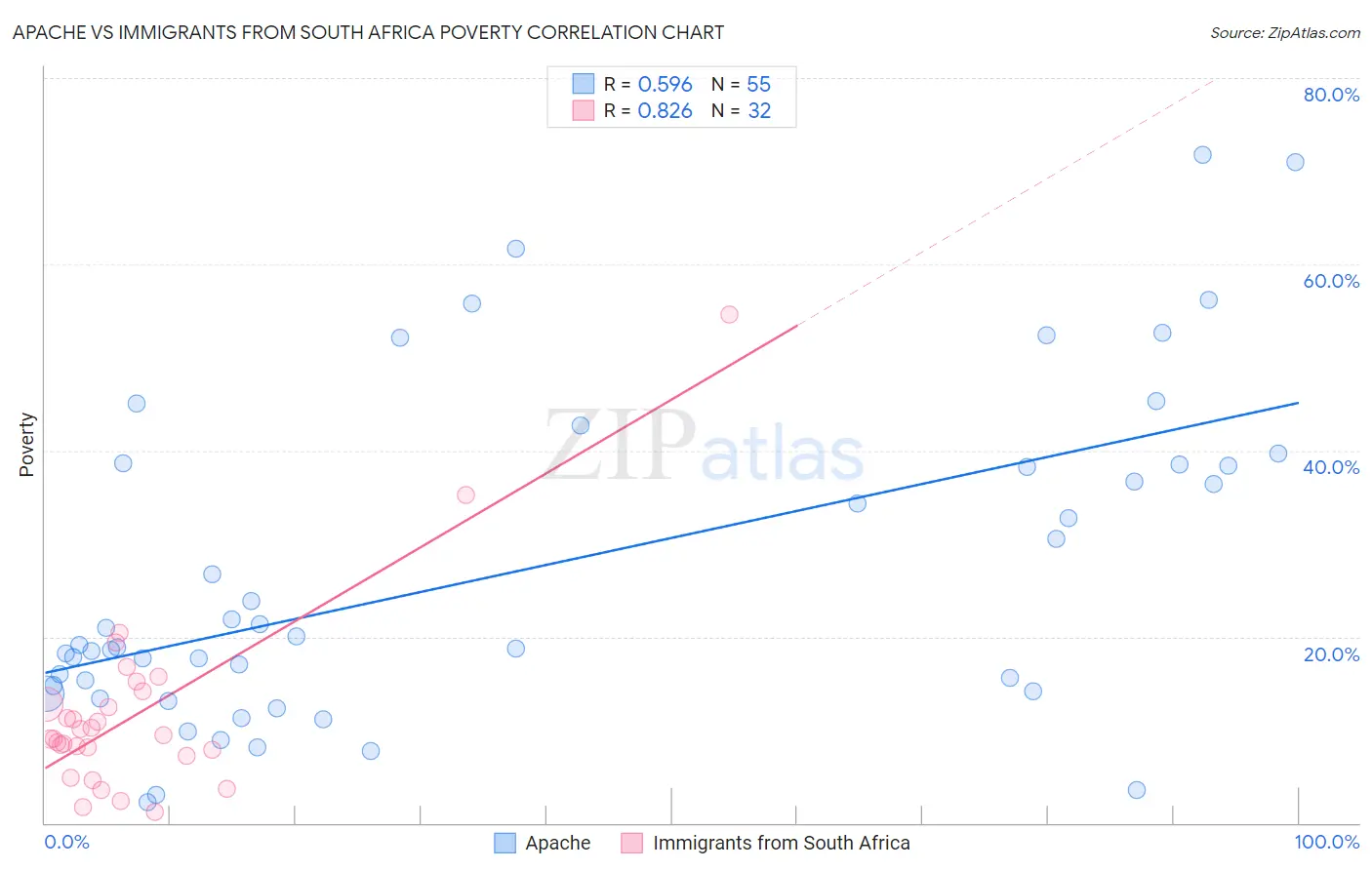Click the 40.0% y-axis tick label
Image resolution: width=1372 pixels, height=870 pixels.
point(1331,467)
